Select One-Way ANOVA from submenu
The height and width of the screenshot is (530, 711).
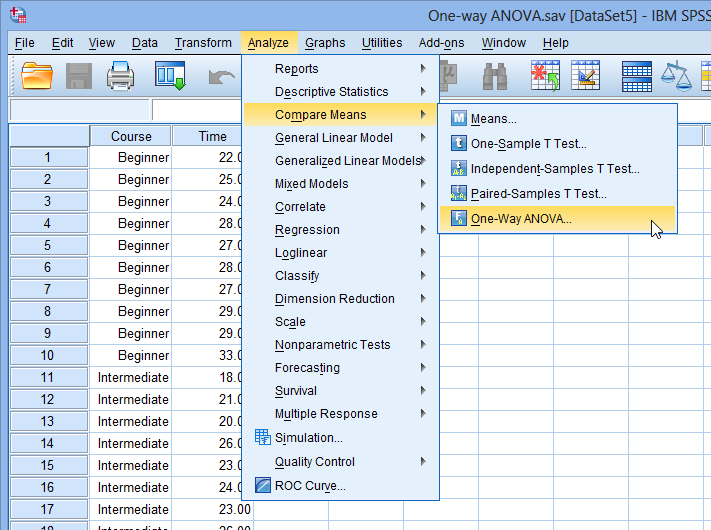point(521,218)
